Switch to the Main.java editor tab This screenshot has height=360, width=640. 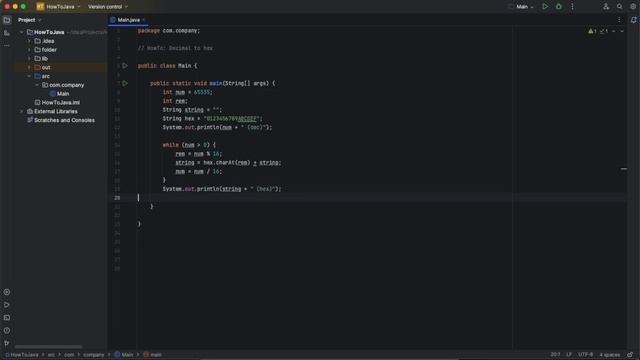(128, 20)
